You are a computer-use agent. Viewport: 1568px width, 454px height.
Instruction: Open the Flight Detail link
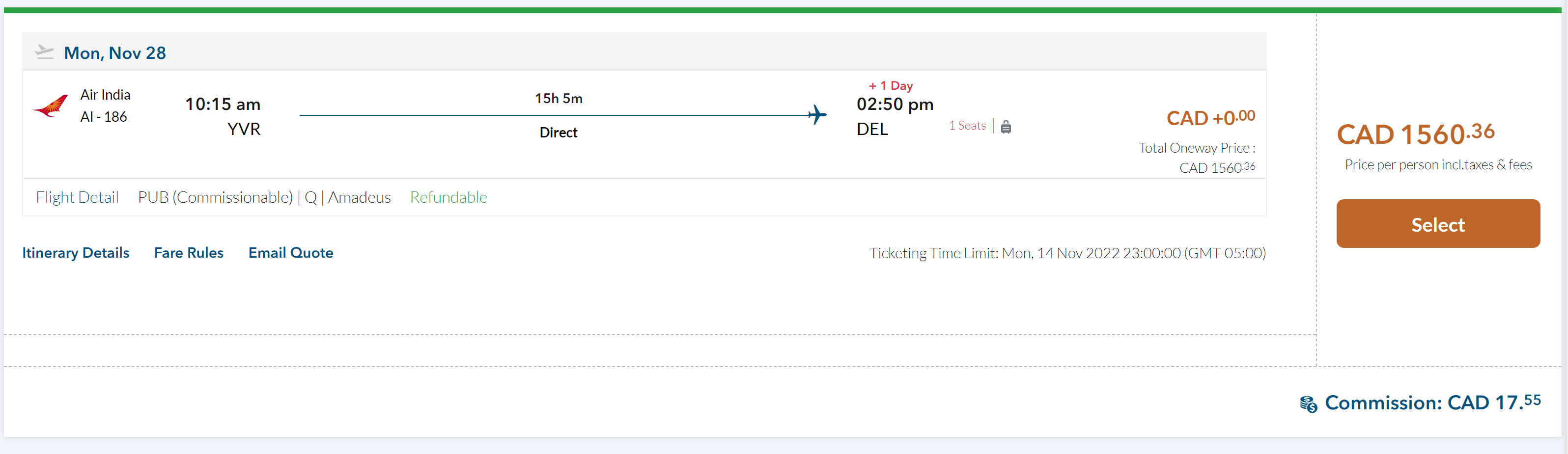coord(77,197)
